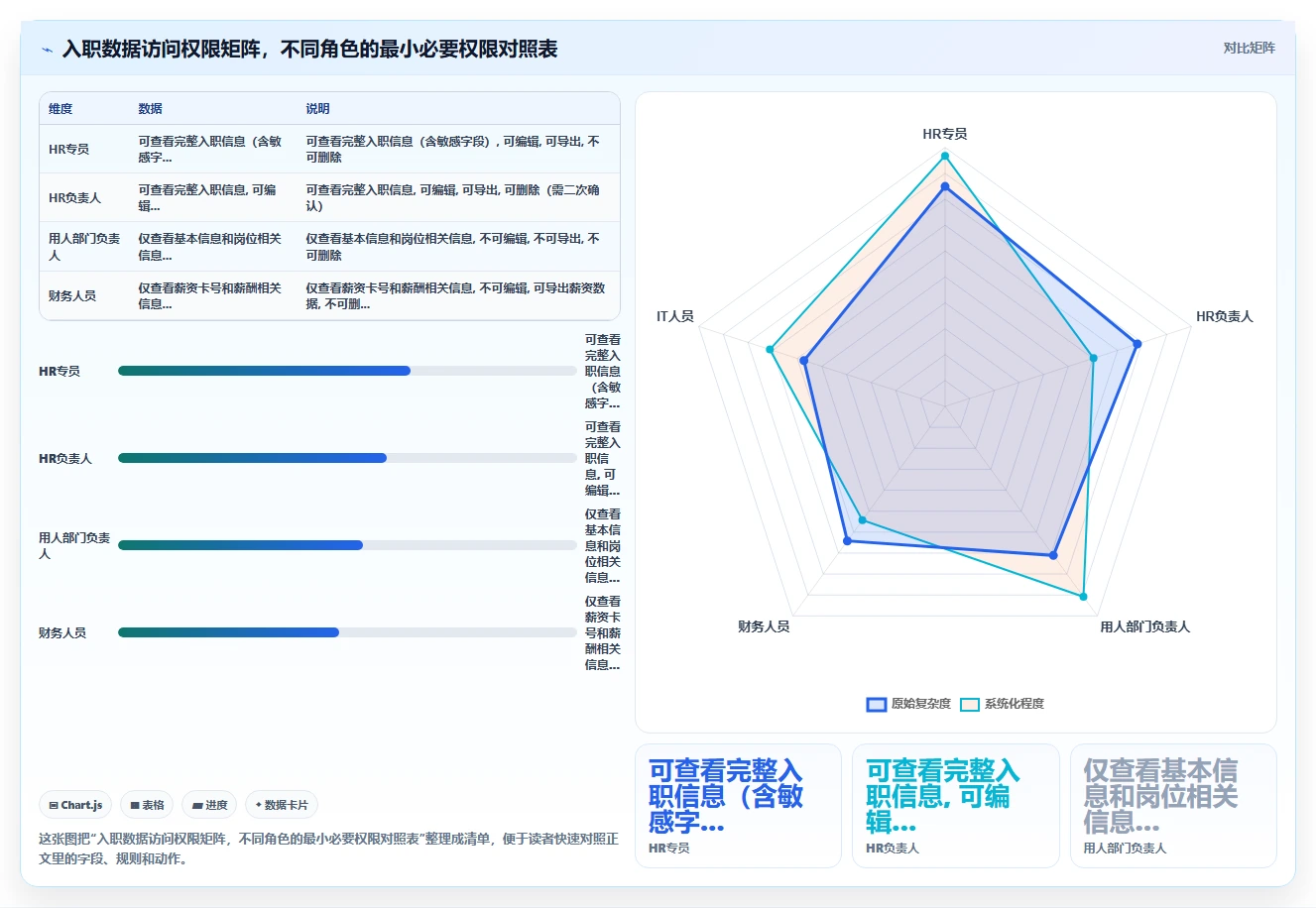Click the 维度 column header

(60, 109)
